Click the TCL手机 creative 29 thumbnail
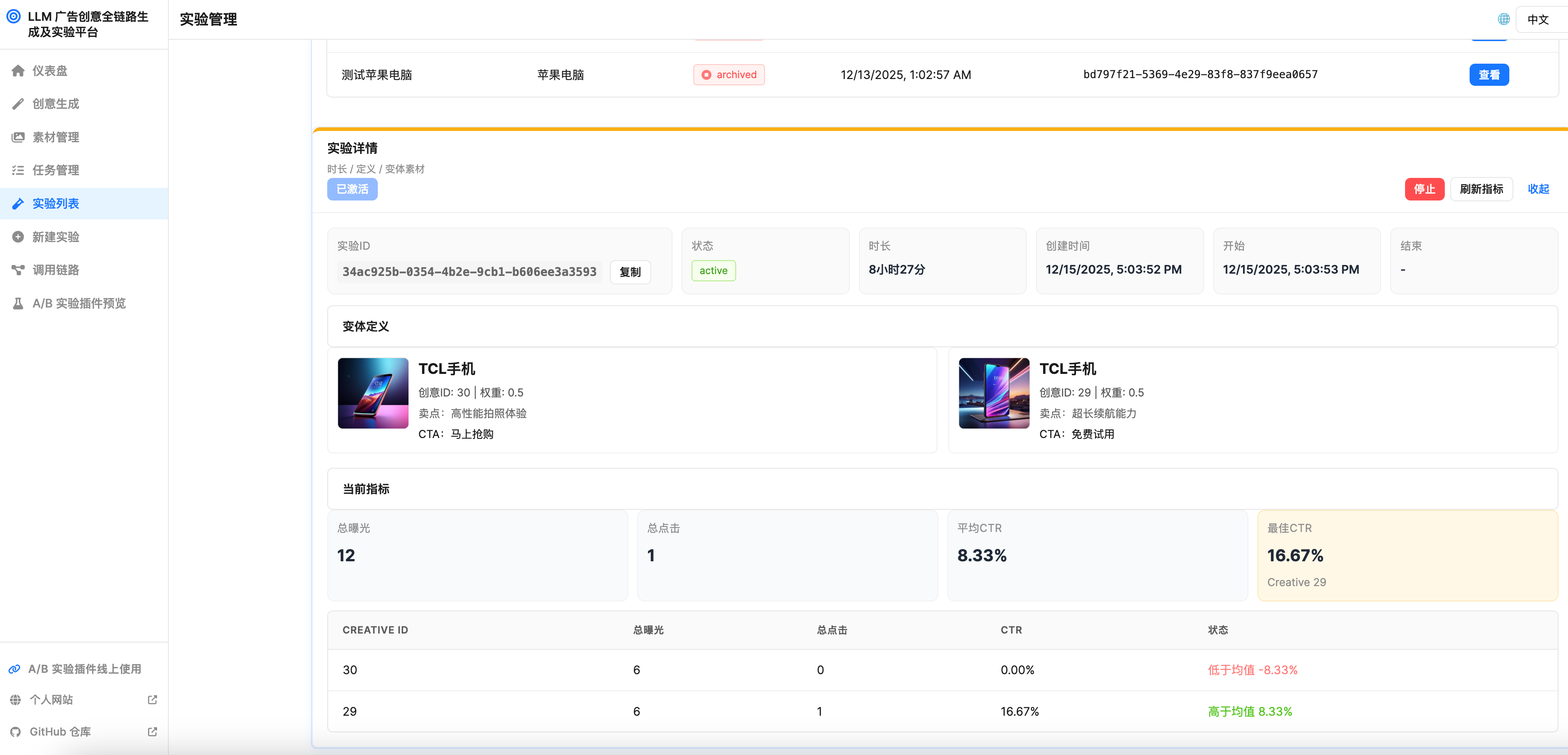Image resolution: width=1568 pixels, height=755 pixels. tap(994, 393)
